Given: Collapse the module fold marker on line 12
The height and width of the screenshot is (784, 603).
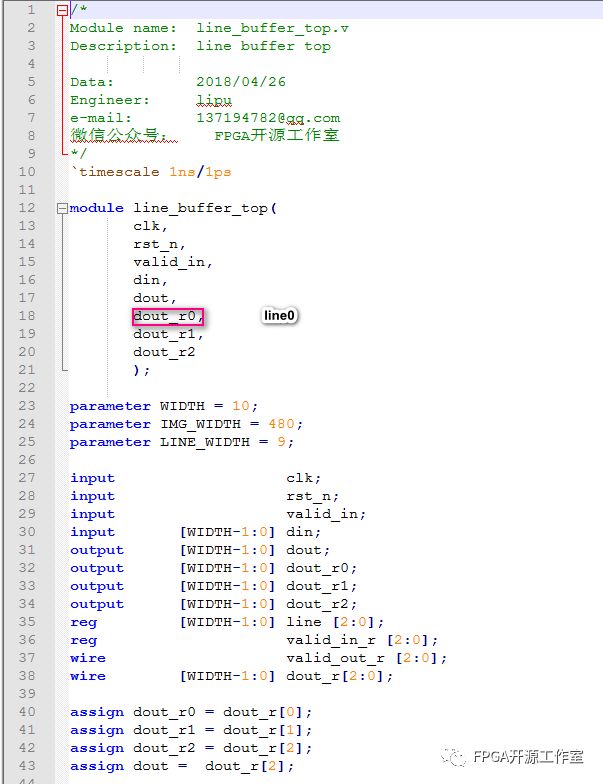Looking at the screenshot, I should (x=63, y=208).
